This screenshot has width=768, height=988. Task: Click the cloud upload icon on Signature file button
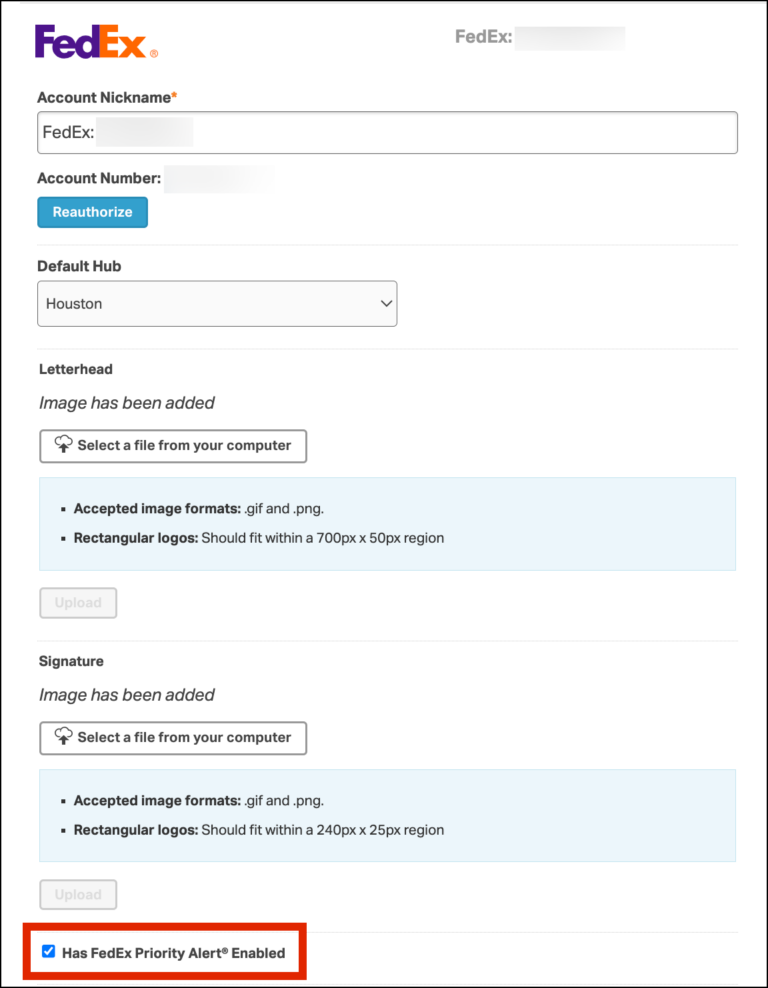pos(62,738)
